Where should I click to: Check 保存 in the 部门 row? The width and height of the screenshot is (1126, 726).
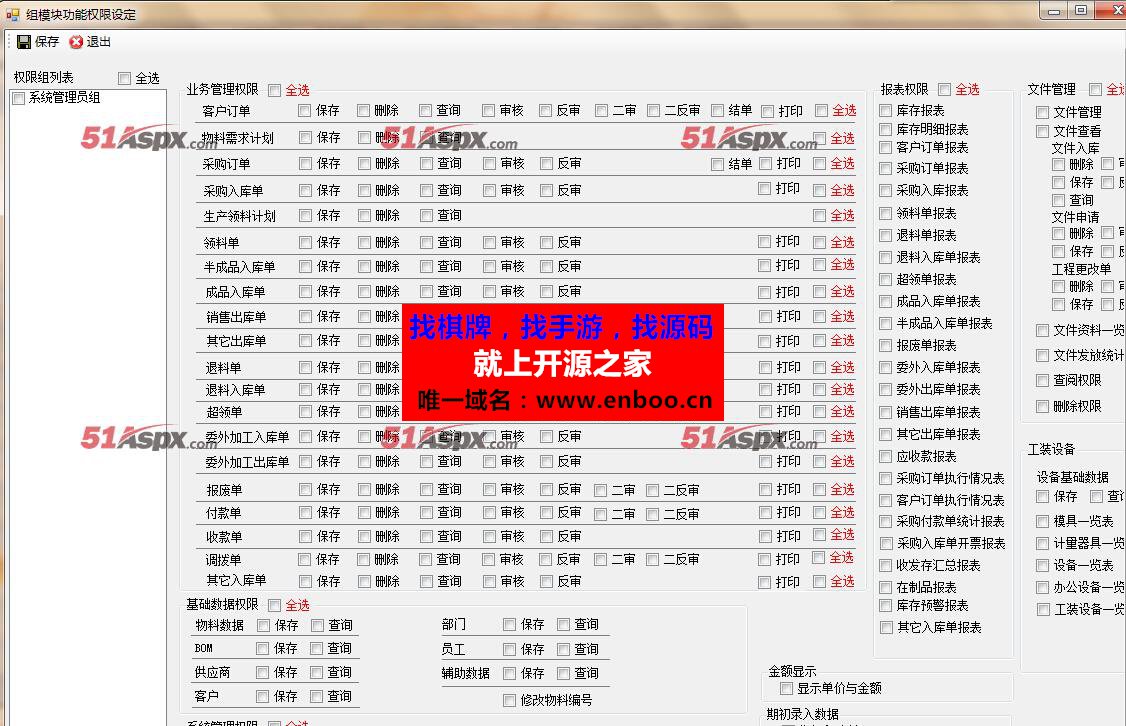tap(510, 625)
